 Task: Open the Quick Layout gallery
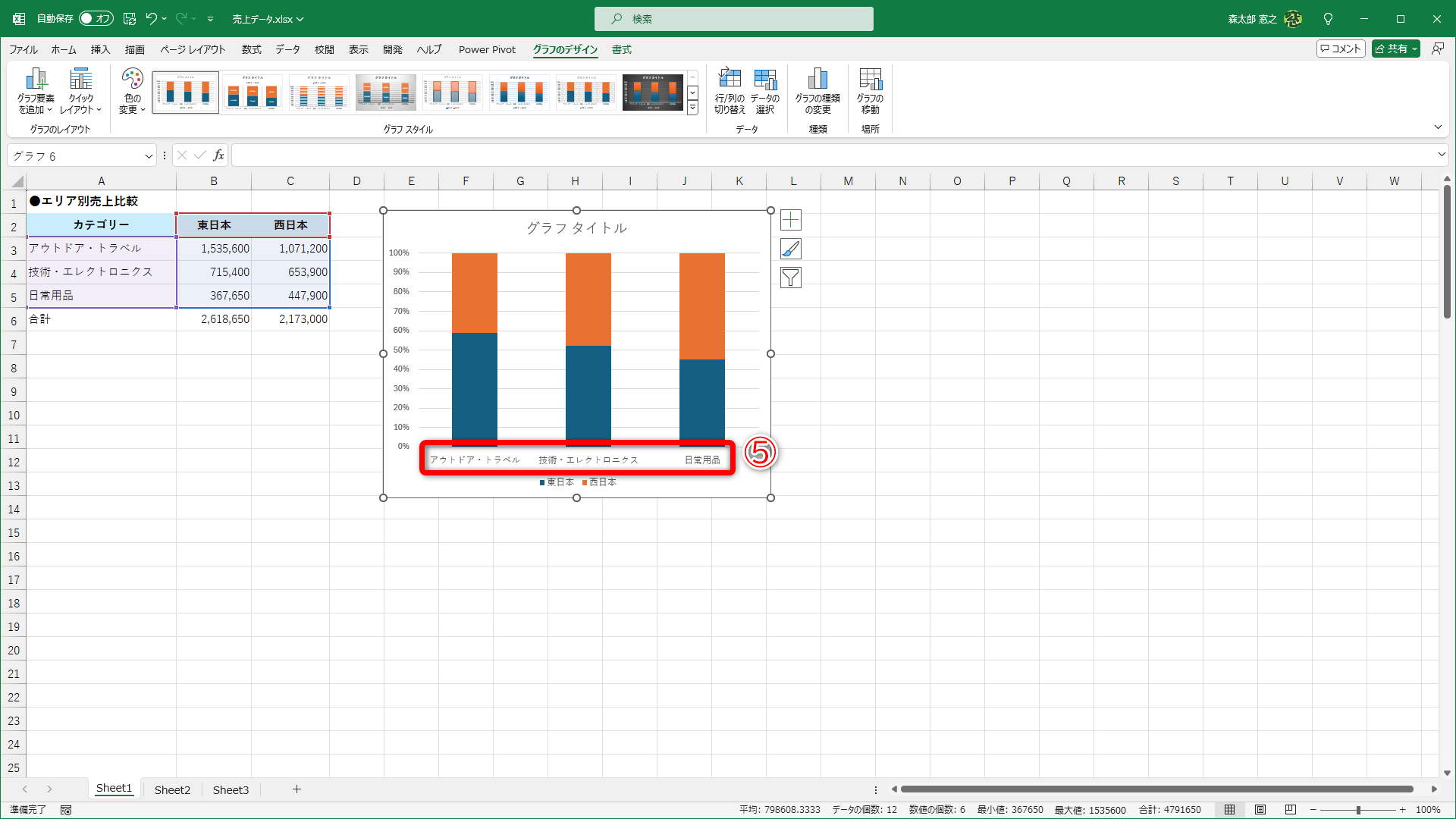click(80, 90)
